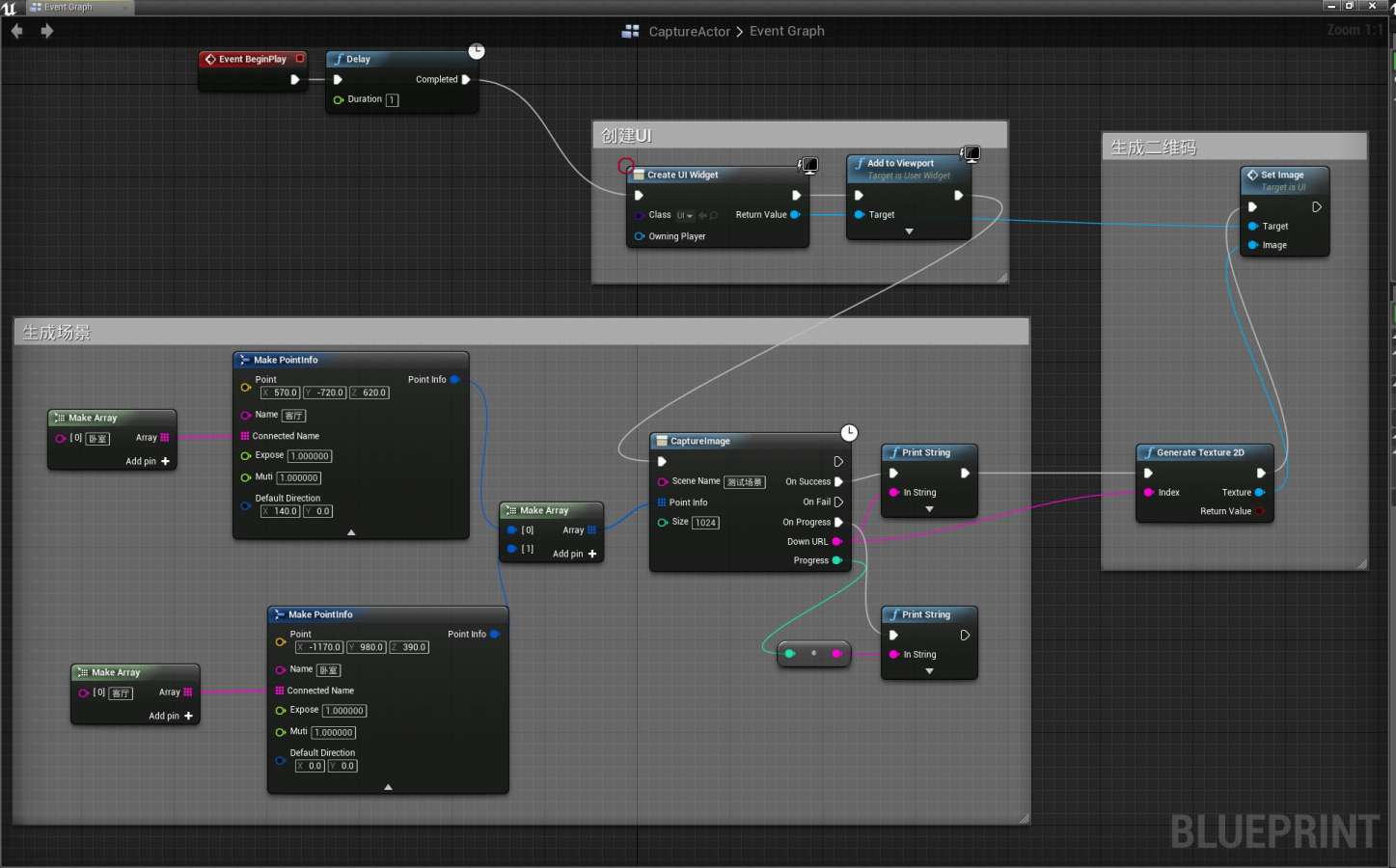Edit Default Direction X value 140.0
1396x868 pixels.
tap(280, 511)
